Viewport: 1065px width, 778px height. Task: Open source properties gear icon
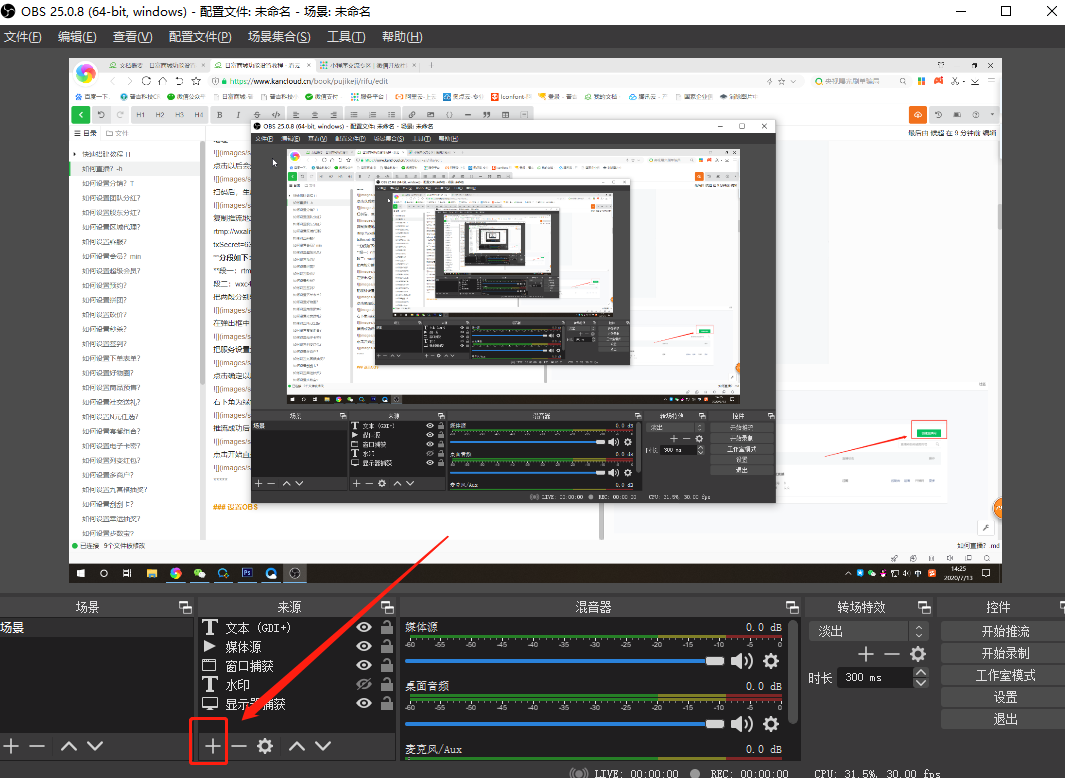click(x=265, y=745)
